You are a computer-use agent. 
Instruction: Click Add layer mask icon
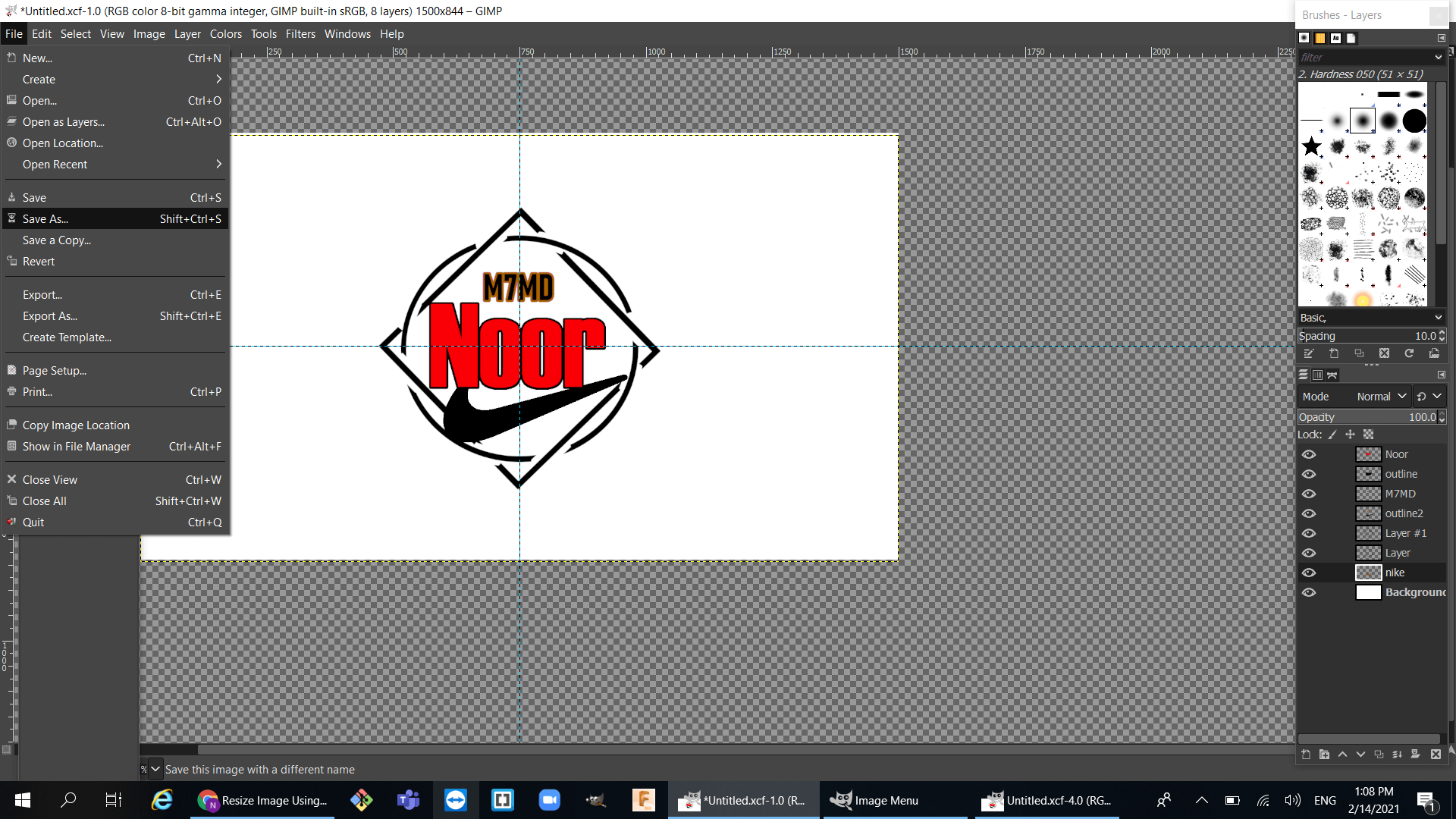[1415, 755]
